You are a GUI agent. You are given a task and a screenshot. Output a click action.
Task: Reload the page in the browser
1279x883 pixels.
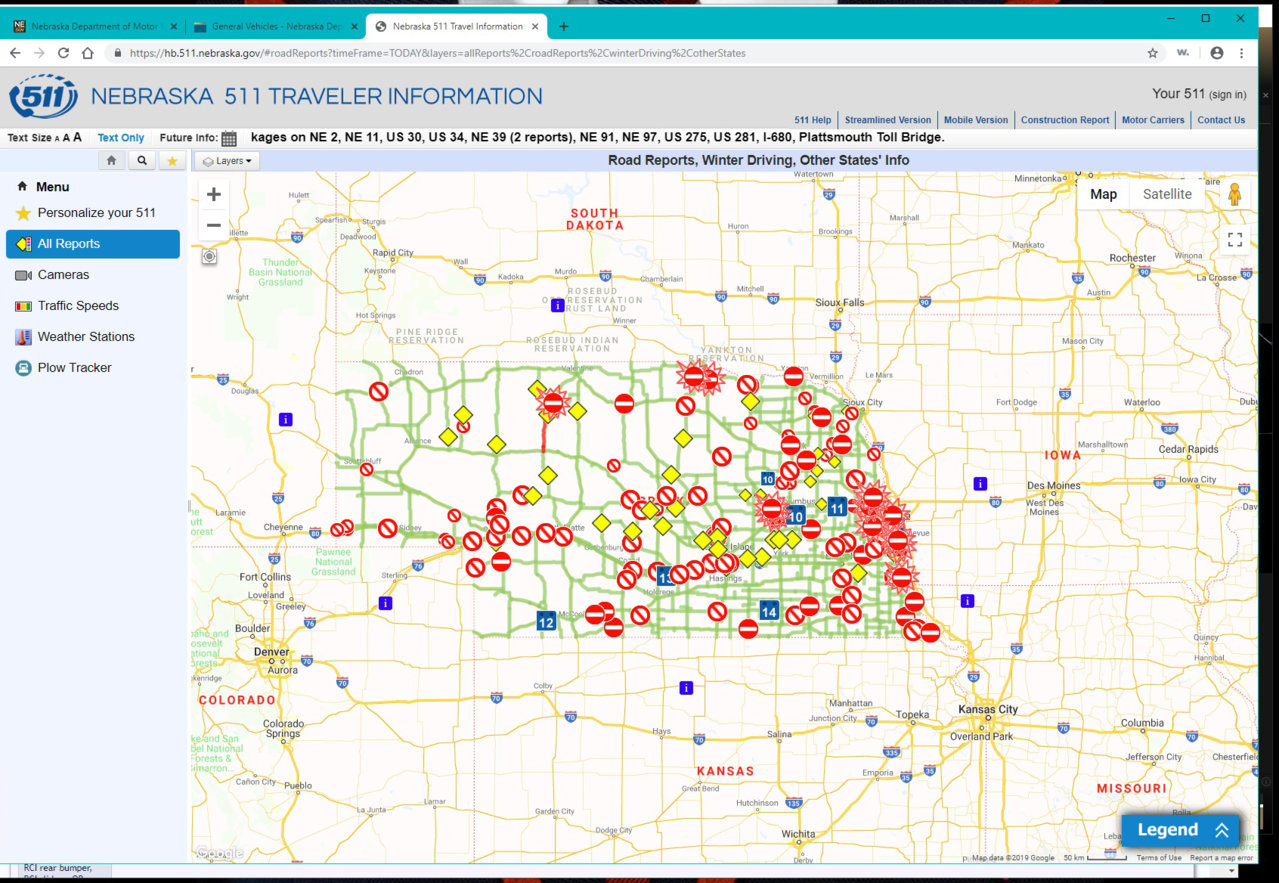coord(63,53)
